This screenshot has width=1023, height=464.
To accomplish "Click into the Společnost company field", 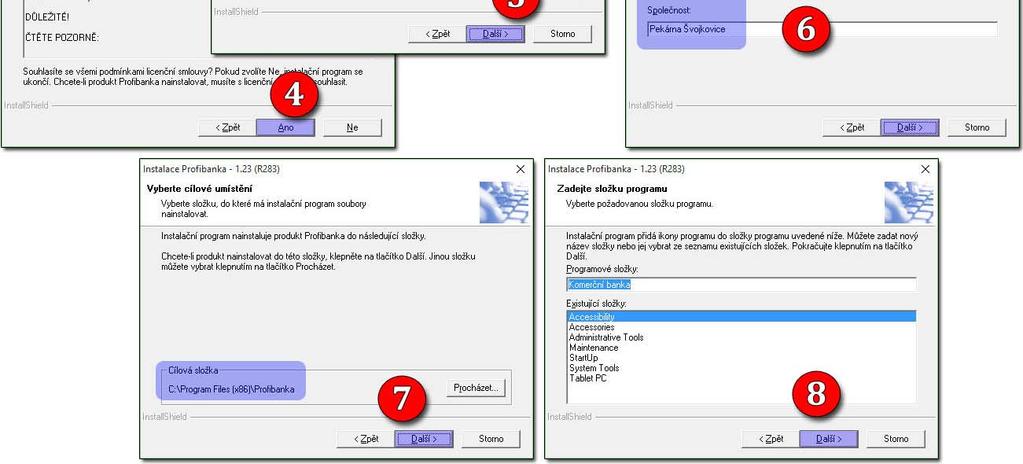I will [x=822, y=29].
